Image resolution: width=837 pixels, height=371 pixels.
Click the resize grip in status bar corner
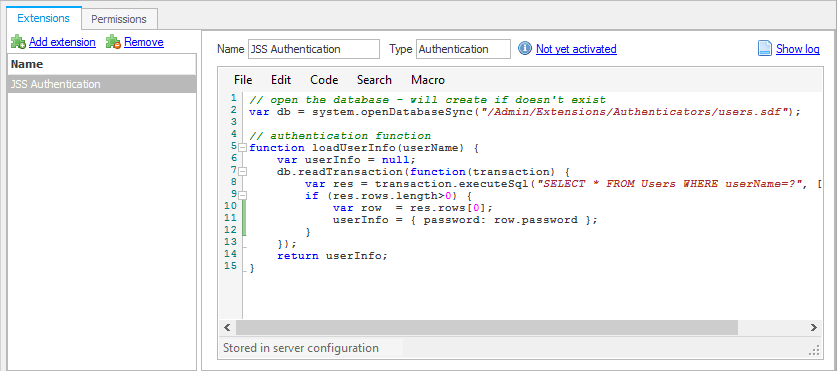814,350
